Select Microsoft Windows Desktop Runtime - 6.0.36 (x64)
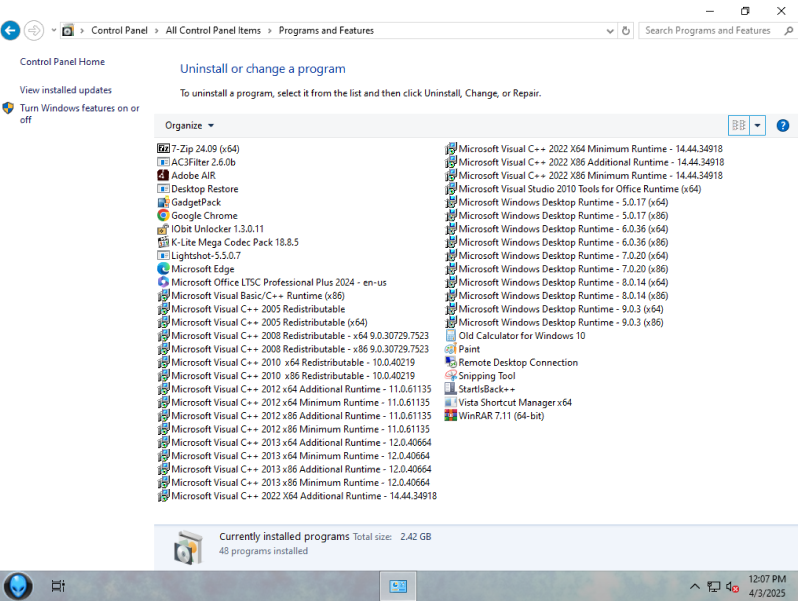798x601 pixels. pos(557,229)
